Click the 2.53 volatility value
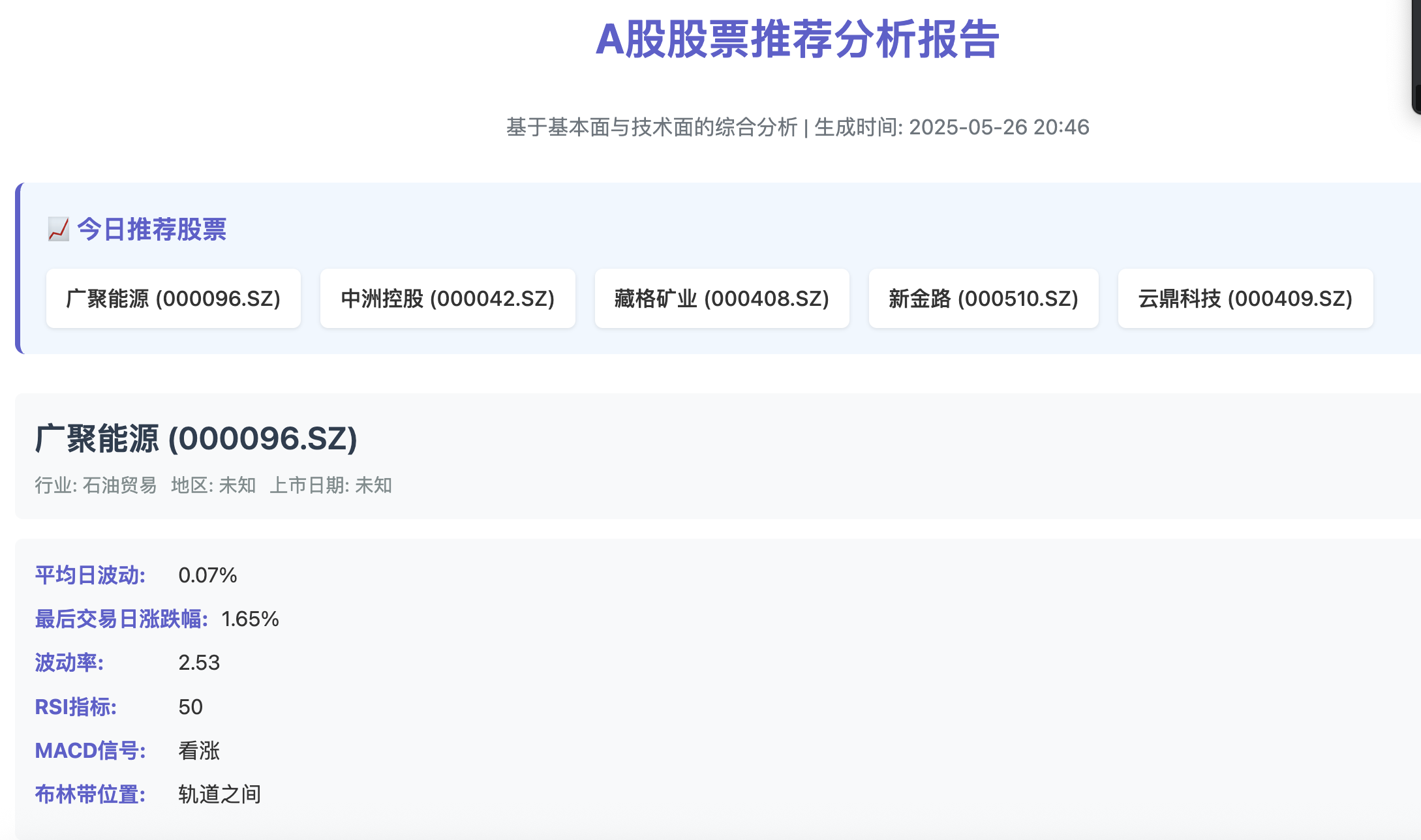This screenshot has width=1421, height=840. coord(199,663)
